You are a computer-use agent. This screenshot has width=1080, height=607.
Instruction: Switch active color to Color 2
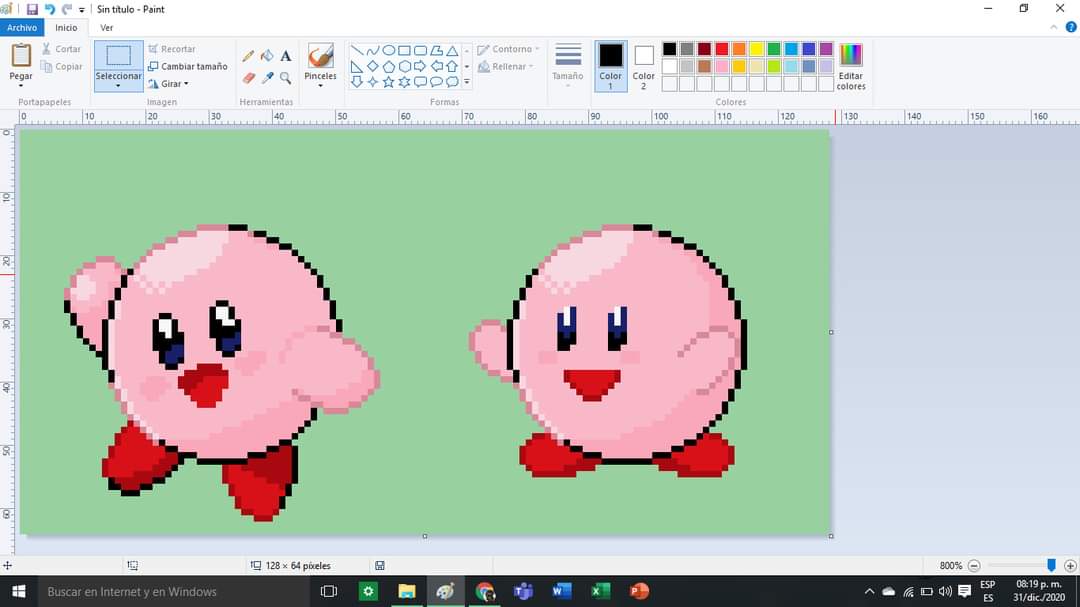tap(644, 65)
